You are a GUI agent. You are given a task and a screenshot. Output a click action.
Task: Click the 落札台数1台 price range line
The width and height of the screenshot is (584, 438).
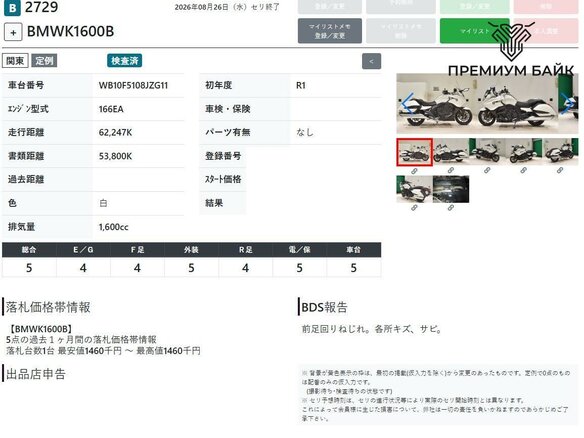(x=103, y=351)
